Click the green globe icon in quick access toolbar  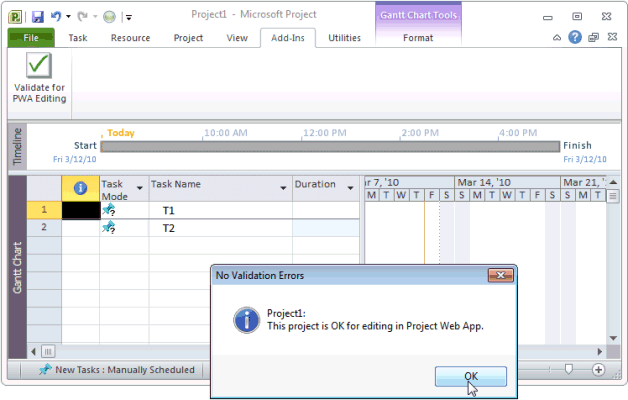tap(109, 17)
